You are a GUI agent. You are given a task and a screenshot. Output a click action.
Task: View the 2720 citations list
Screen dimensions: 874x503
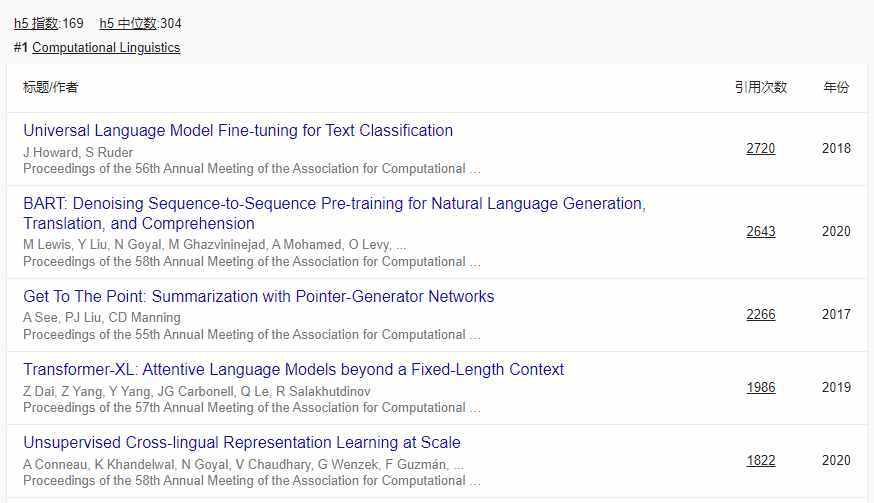coord(760,148)
